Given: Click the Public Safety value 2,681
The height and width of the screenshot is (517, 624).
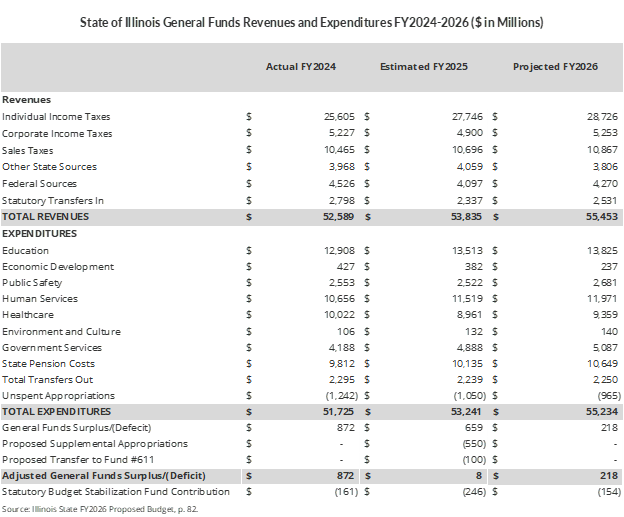Looking at the screenshot, I should click(605, 283).
